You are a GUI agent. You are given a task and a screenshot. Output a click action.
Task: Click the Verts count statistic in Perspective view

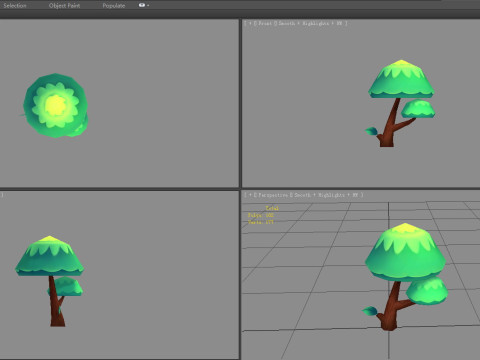(261, 222)
